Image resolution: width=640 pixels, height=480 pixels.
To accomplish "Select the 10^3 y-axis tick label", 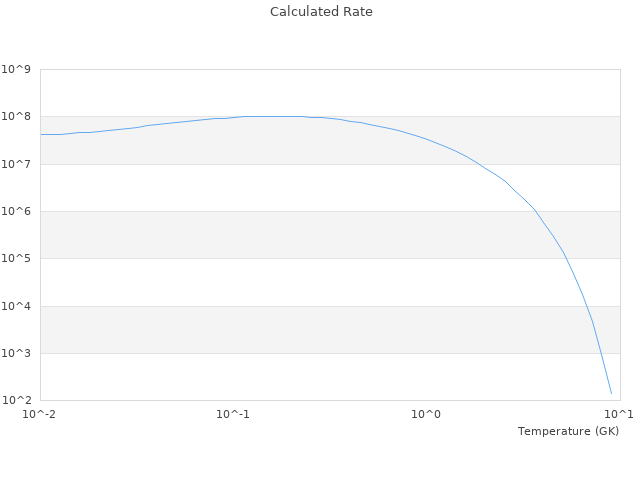I will [x=17, y=354].
